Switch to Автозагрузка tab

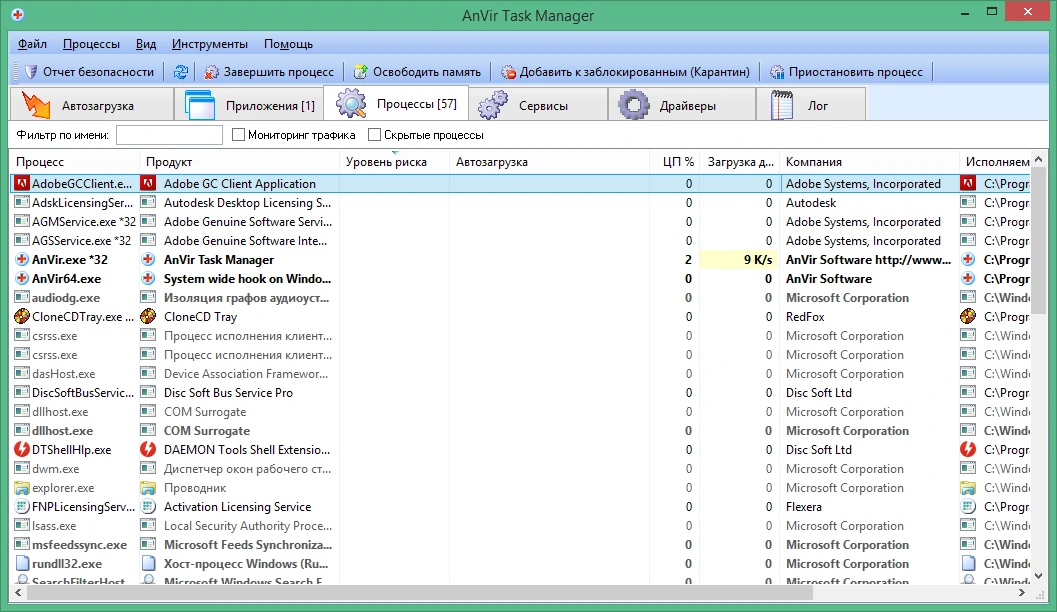pos(92,105)
